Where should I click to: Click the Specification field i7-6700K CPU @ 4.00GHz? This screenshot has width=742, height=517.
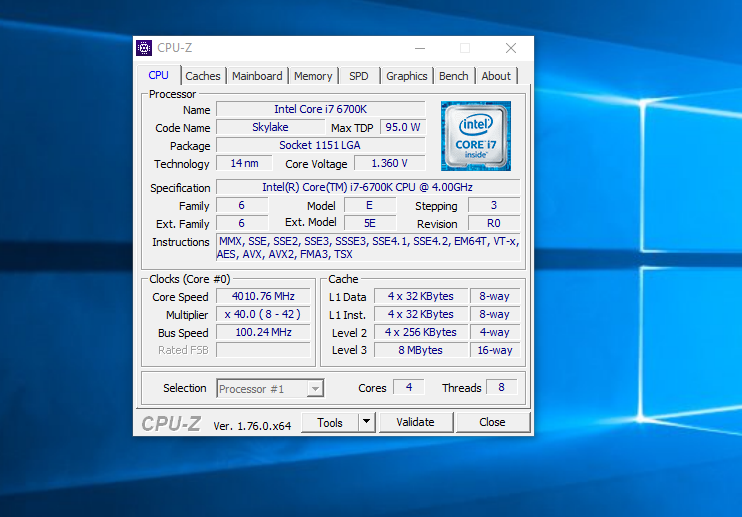[x=368, y=187]
